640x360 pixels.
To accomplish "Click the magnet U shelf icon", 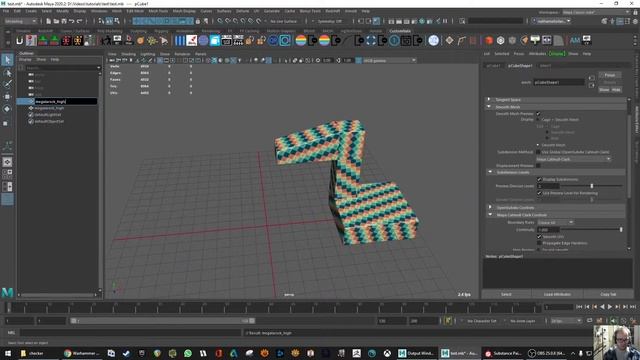I will [x=19, y=40].
